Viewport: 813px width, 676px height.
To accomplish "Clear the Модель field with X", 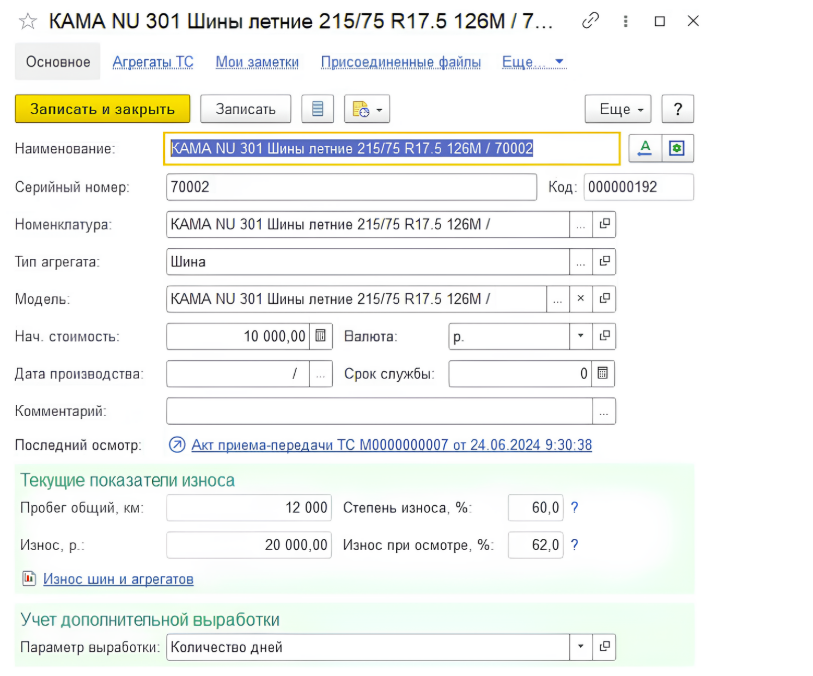I will tap(581, 299).
